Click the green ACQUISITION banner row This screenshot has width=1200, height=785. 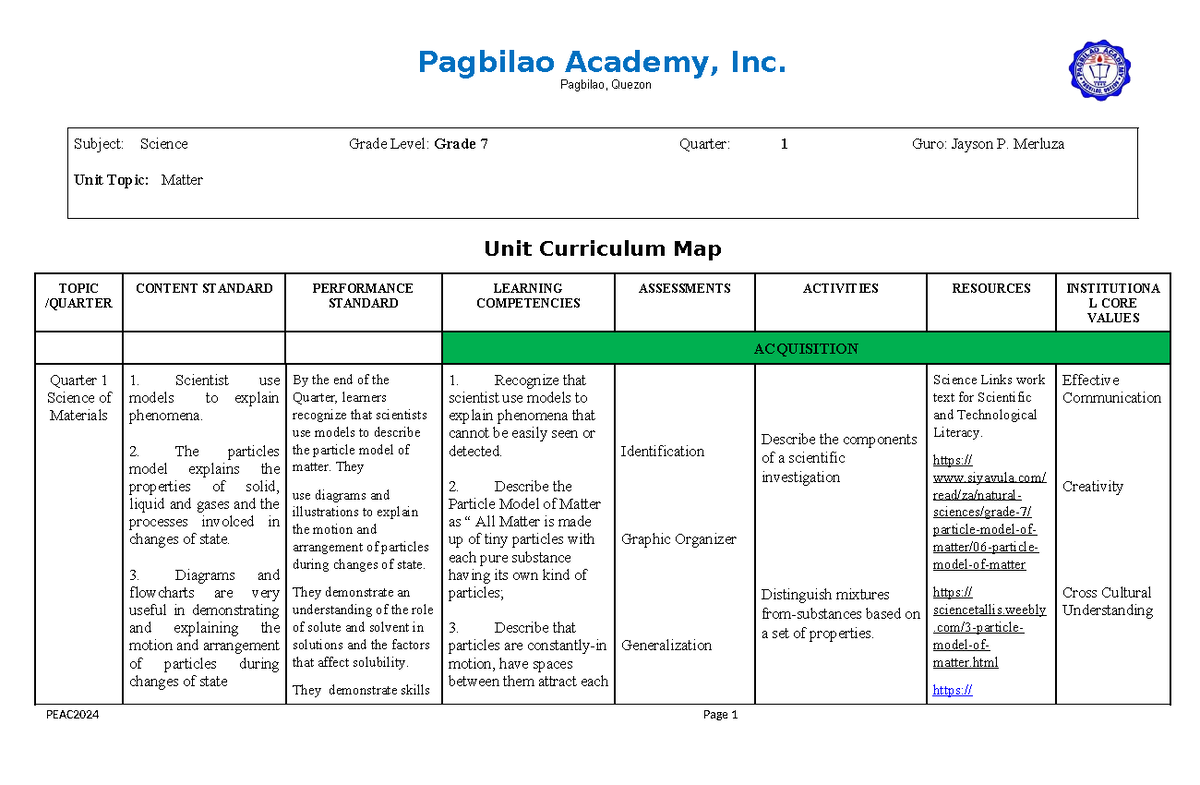(x=806, y=348)
